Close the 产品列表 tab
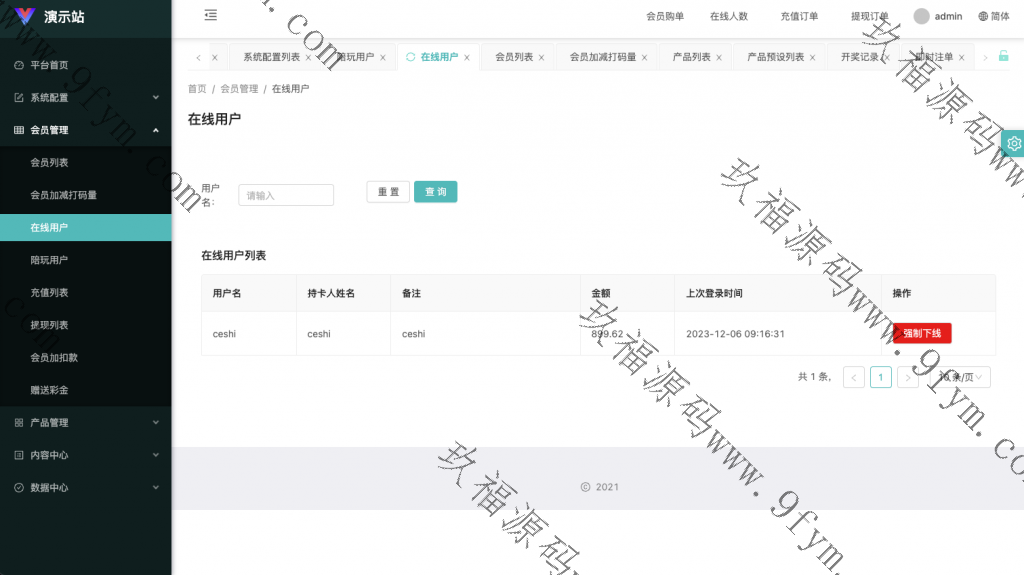Screen dimensions: 1024x575 click(x=719, y=58)
